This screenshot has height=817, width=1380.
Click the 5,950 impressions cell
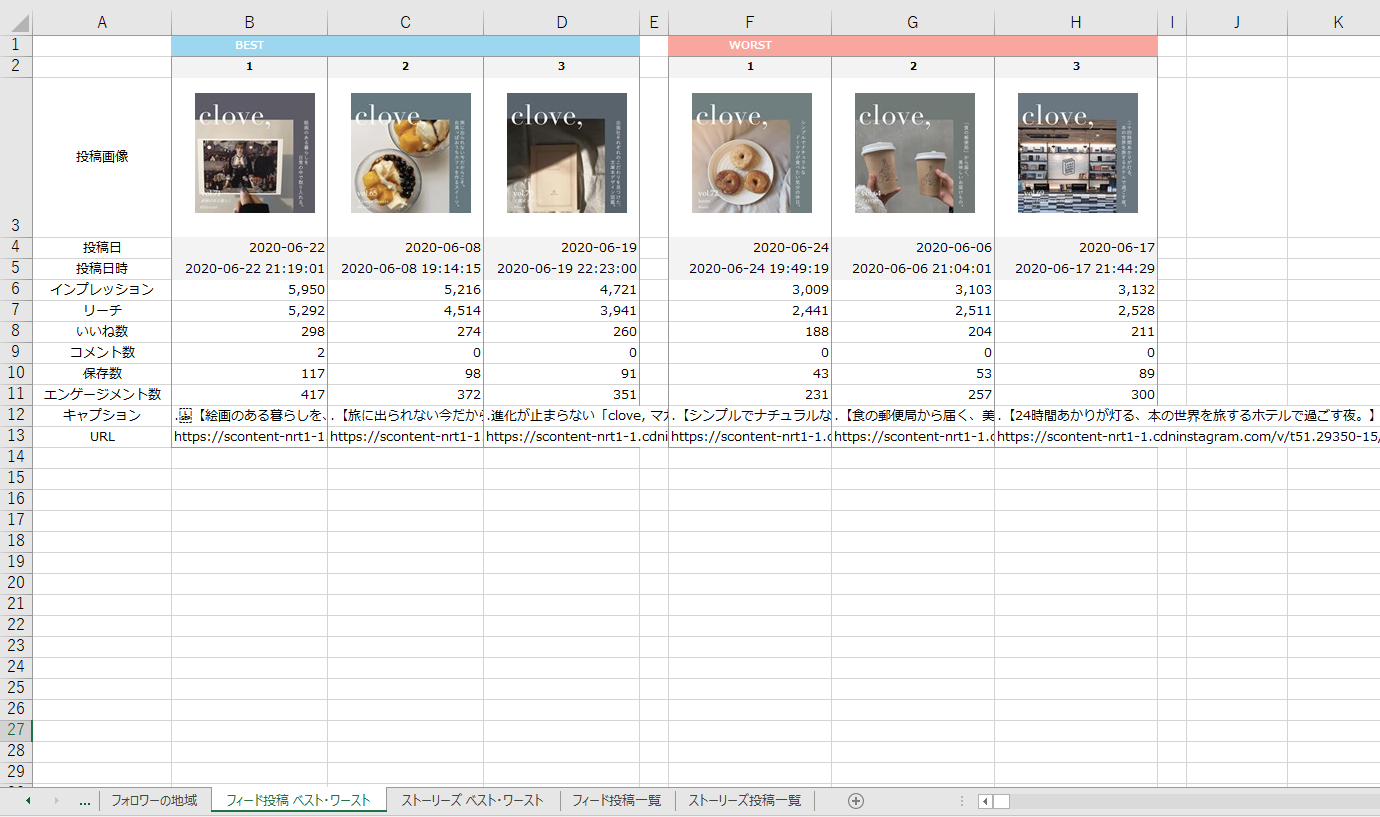tap(249, 289)
